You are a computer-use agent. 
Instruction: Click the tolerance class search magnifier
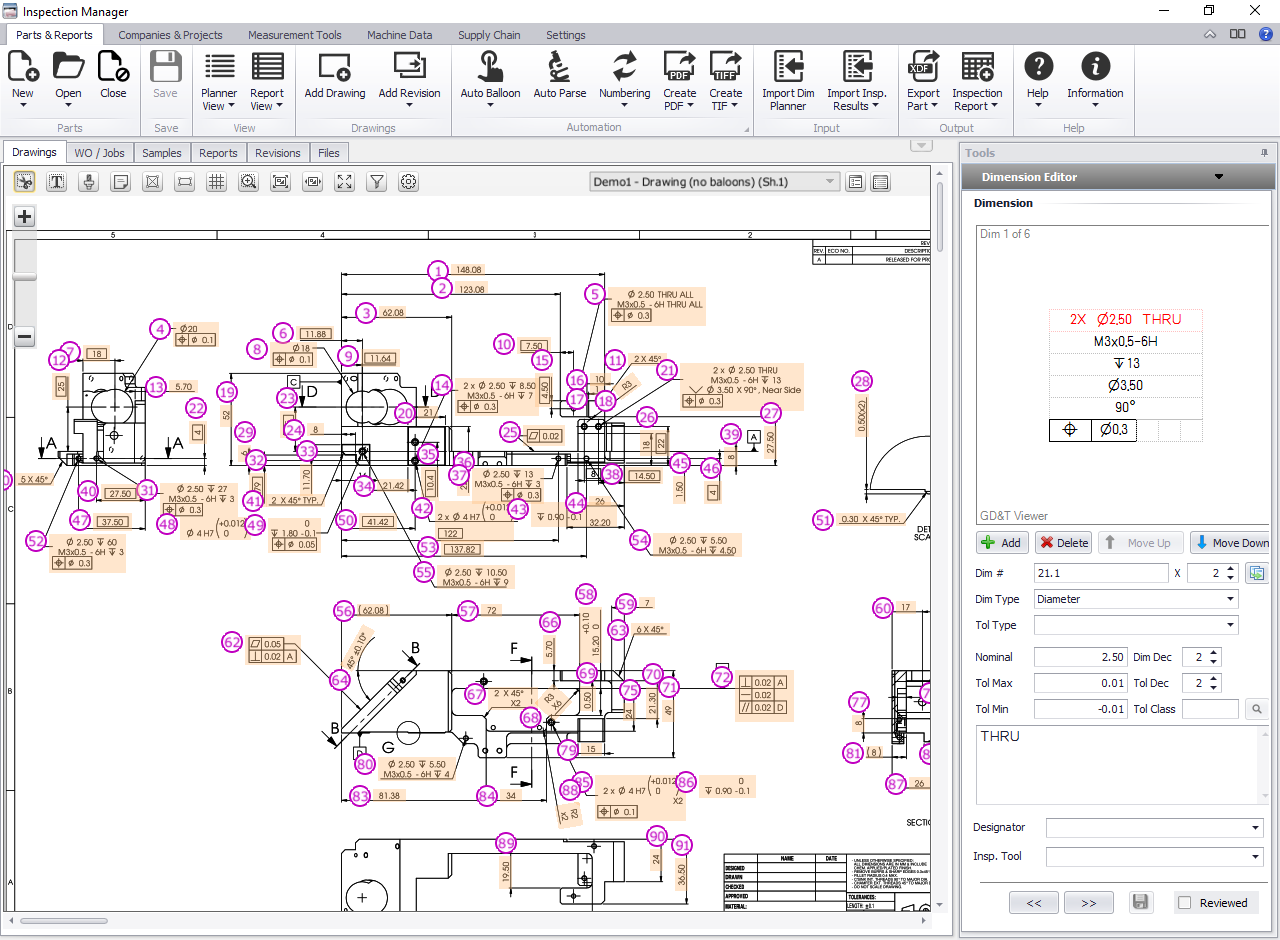click(1257, 709)
